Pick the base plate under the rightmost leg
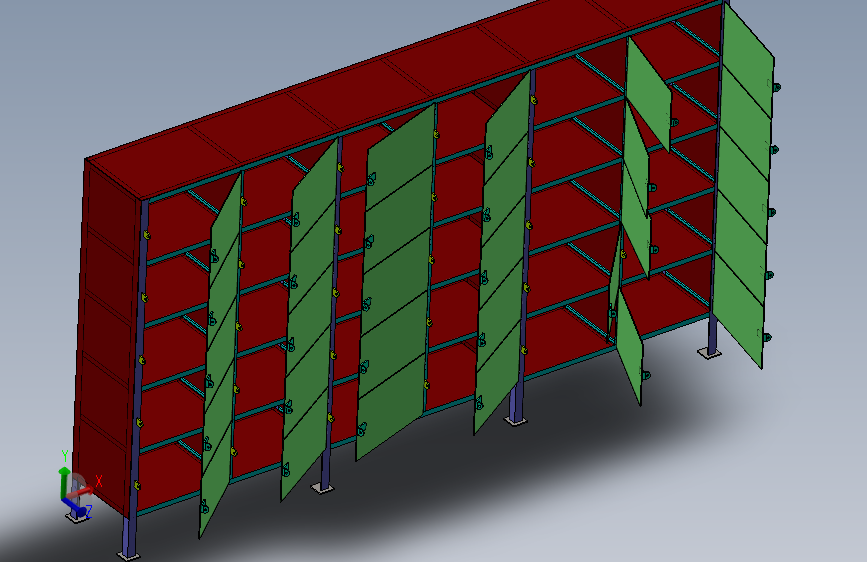 [710, 352]
